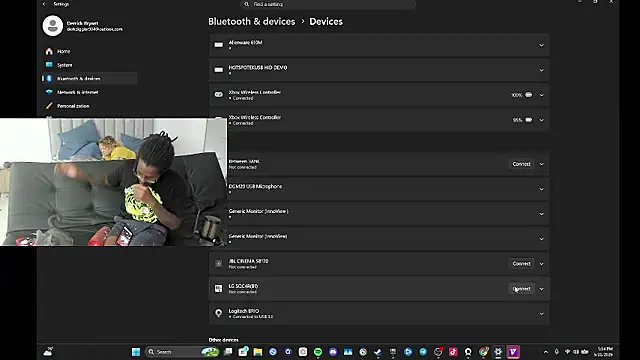Click the user profile avatar
The image size is (640, 360).
(53, 26)
